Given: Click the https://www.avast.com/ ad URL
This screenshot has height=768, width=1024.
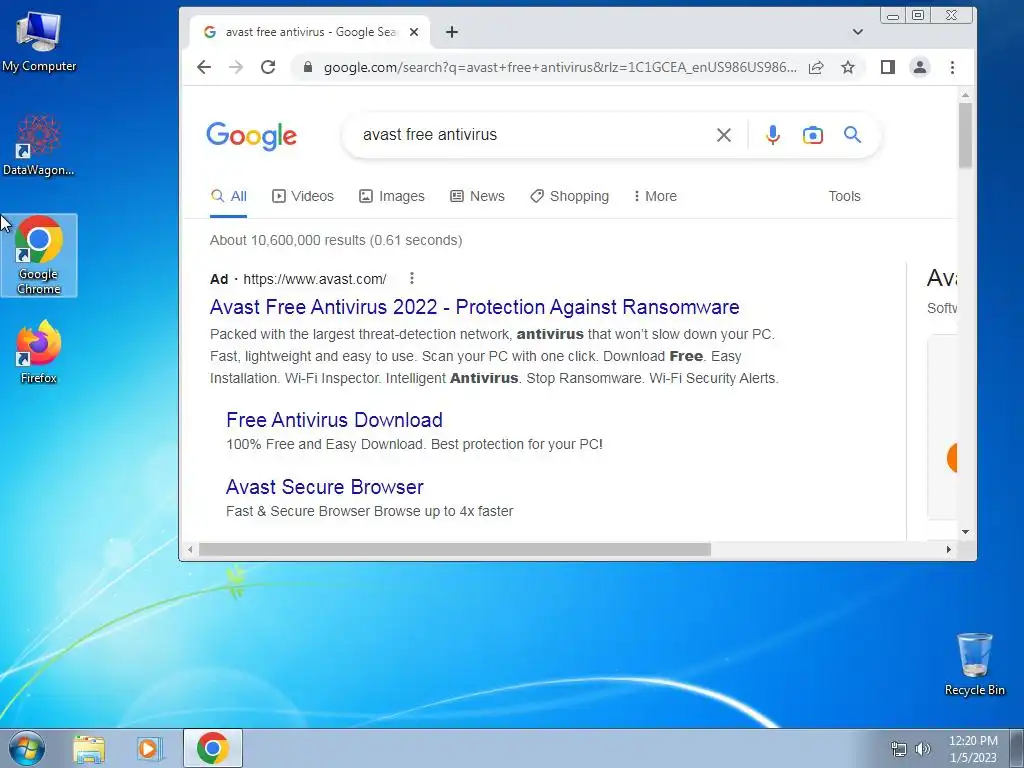Looking at the screenshot, I should tap(315, 279).
